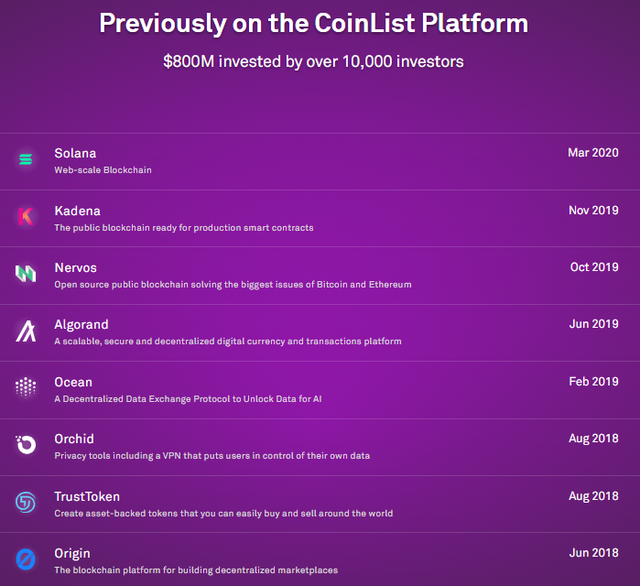This screenshot has height=586, width=640.
Task: Click the Kadena K logo icon
Action: click(x=26, y=216)
